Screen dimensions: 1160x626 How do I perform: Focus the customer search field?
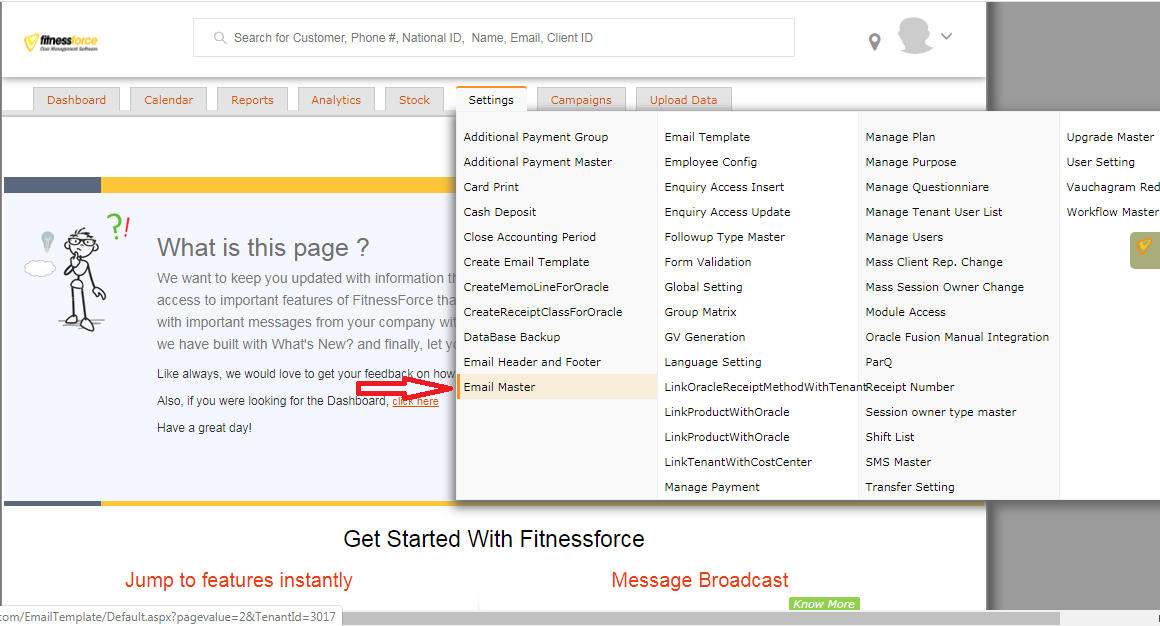pos(494,38)
